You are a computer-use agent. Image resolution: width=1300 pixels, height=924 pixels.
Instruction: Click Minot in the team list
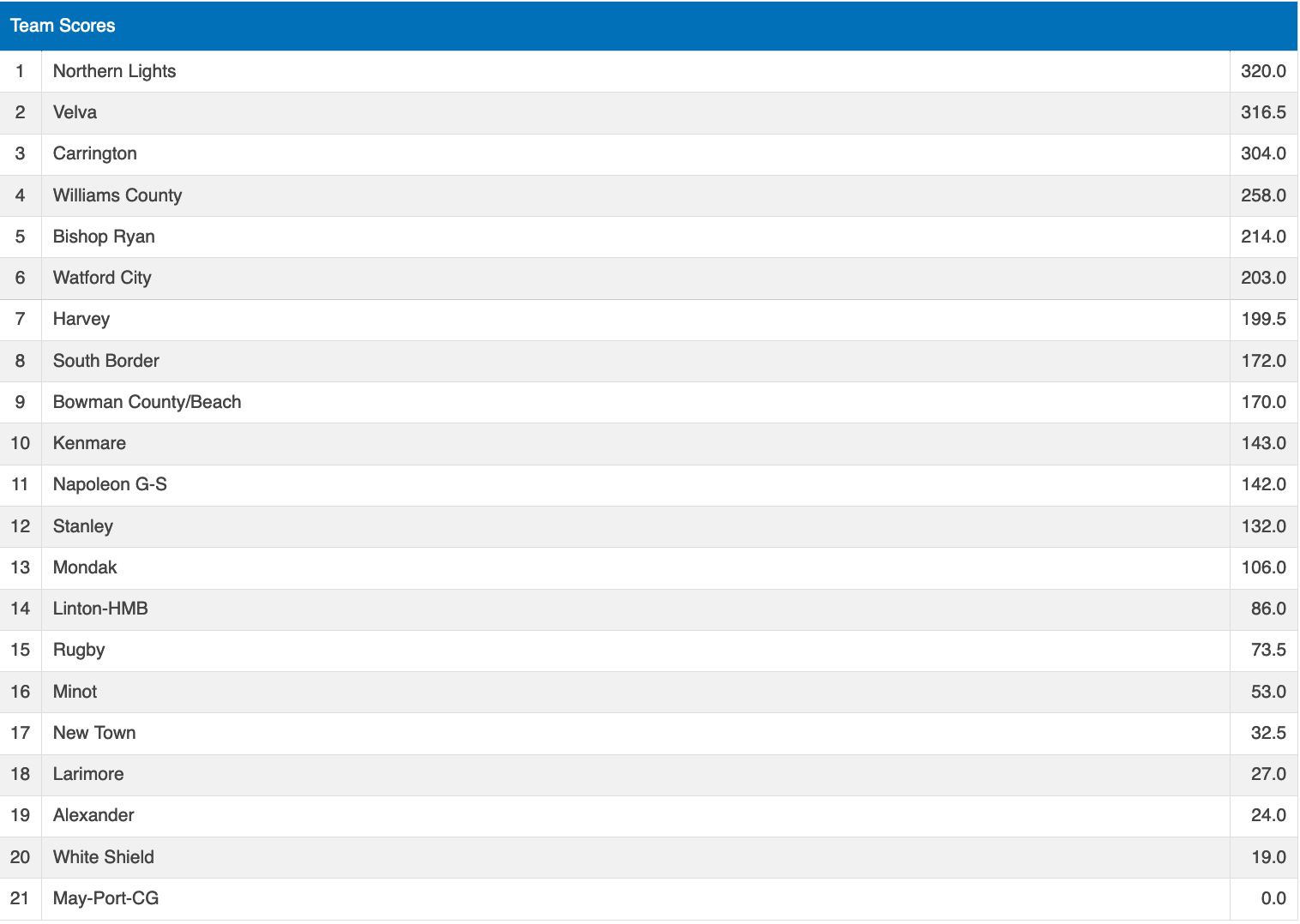(x=75, y=692)
